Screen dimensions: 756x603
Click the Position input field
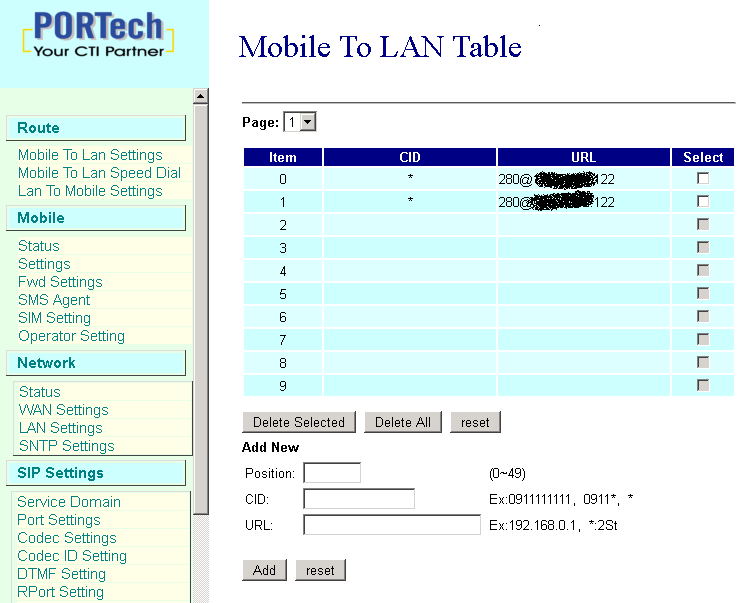tap(331, 473)
